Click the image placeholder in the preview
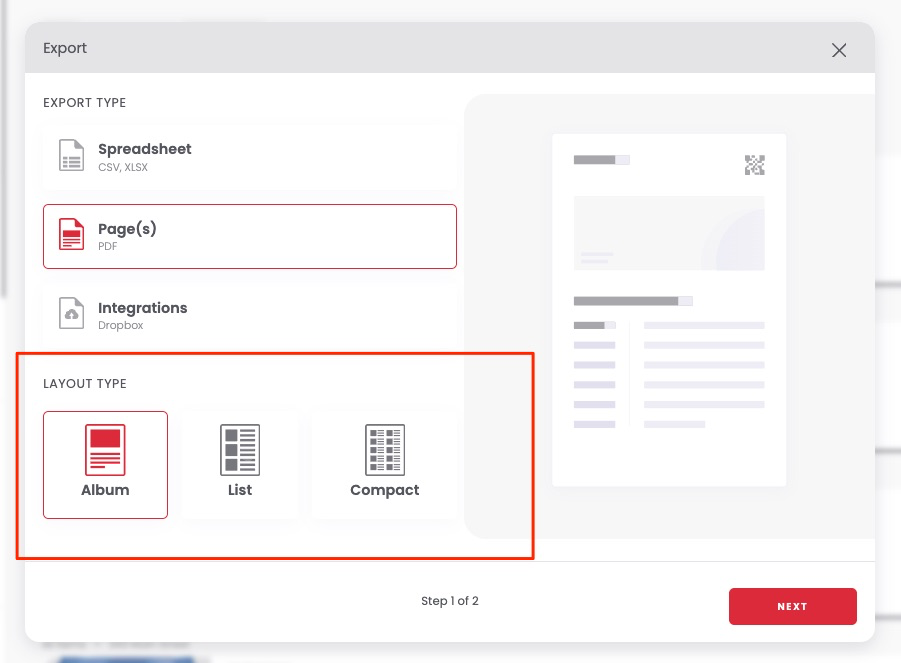Viewport: 901px width, 663px height. point(669,233)
